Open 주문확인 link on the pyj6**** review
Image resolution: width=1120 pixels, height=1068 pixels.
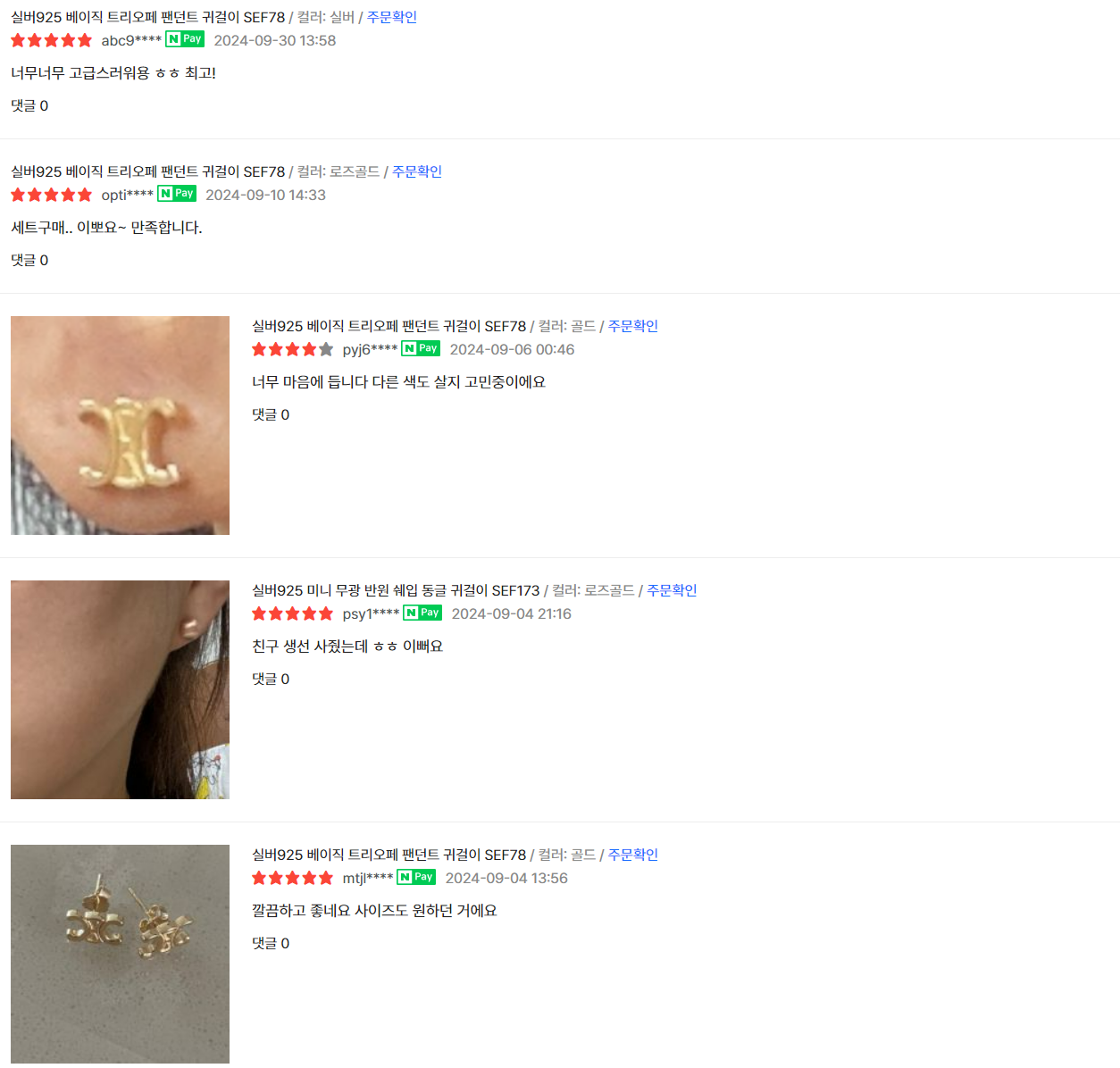(x=633, y=326)
